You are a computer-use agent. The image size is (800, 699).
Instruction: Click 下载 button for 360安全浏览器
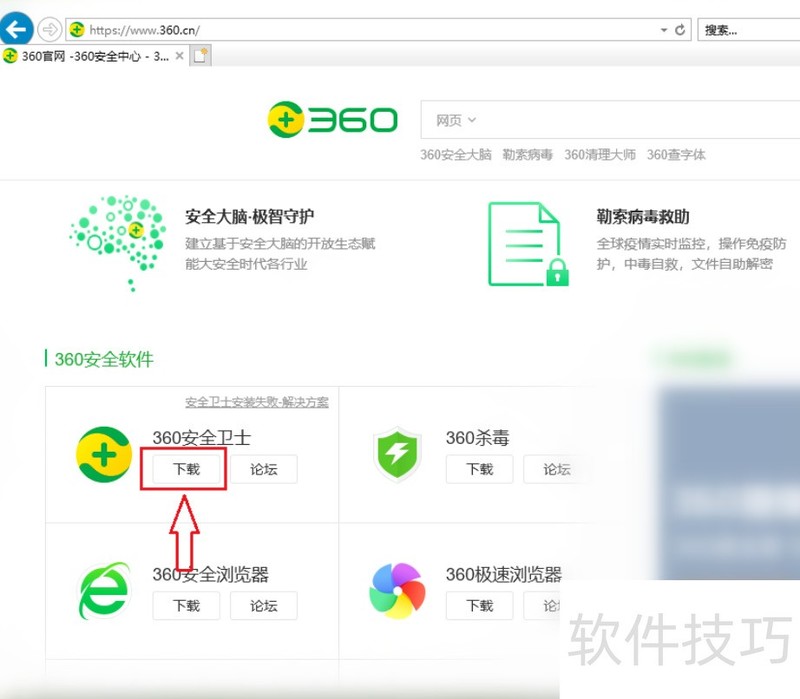tap(186, 606)
